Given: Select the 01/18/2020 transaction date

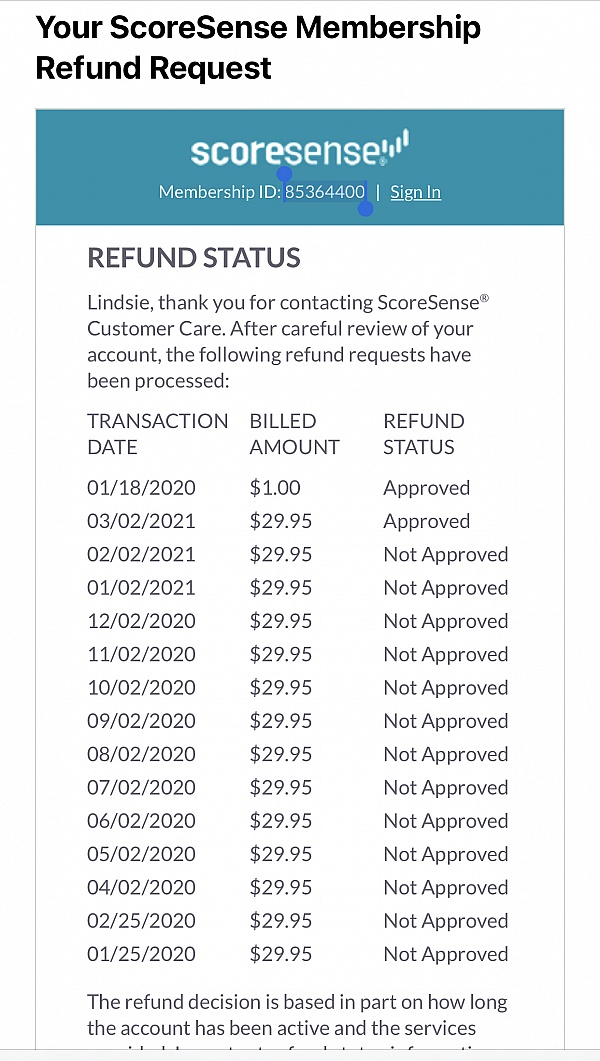Looking at the screenshot, I should pos(141,488).
